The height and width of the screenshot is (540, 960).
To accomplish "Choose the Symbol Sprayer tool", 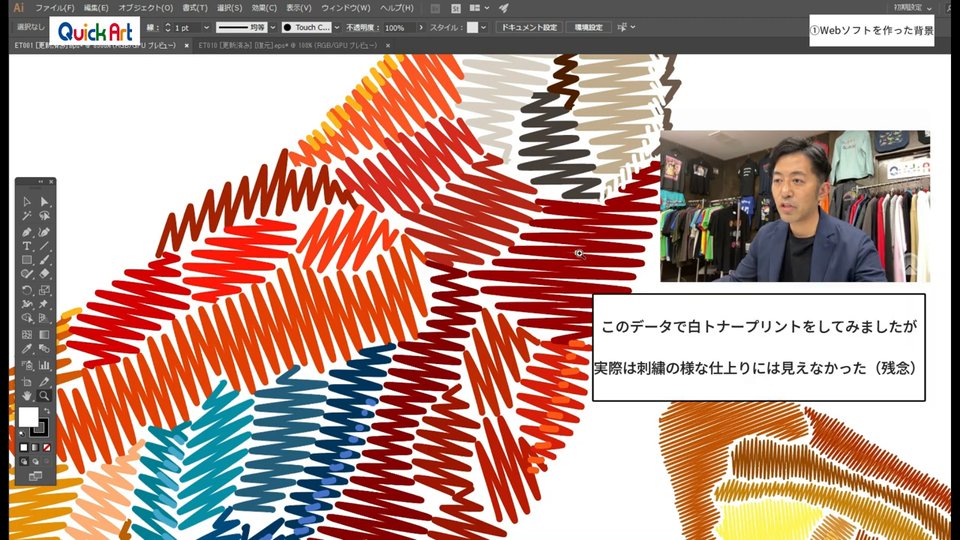I will (27, 365).
